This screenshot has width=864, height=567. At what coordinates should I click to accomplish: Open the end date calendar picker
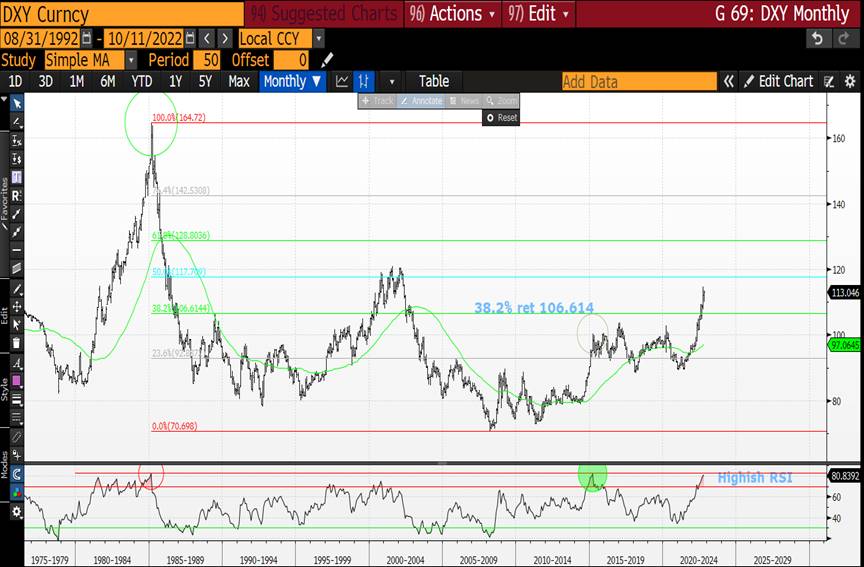coord(190,38)
